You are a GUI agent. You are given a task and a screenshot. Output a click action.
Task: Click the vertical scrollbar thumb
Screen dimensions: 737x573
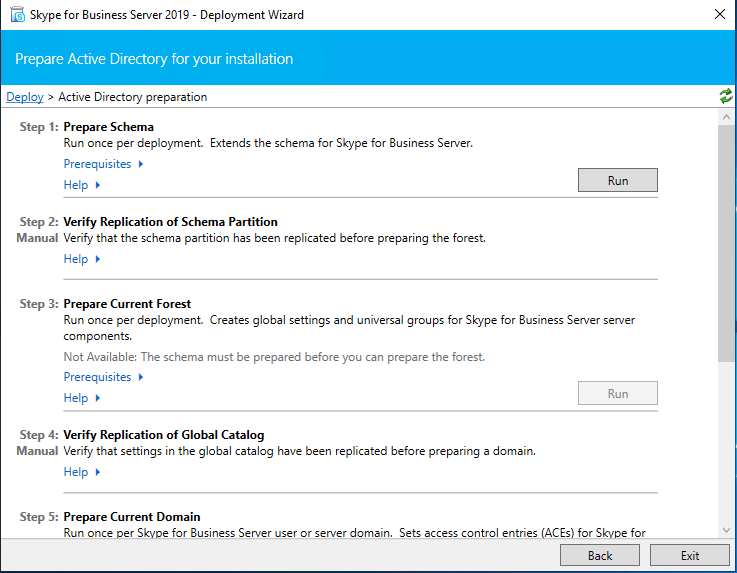click(x=726, y=240)
